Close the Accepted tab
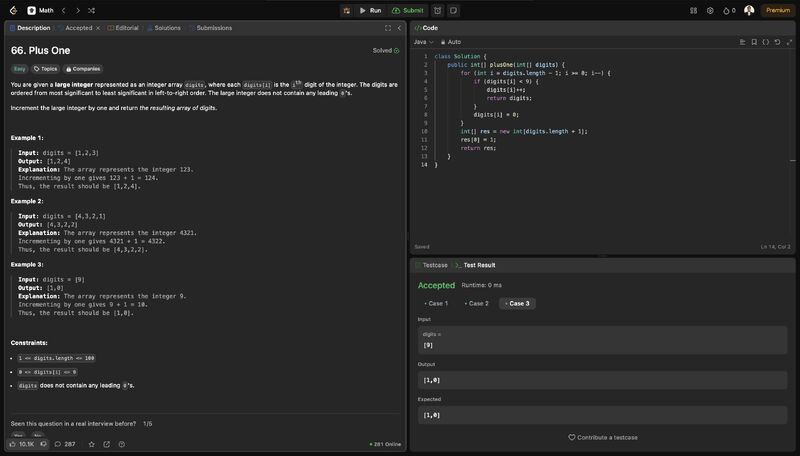Screen dimensions: 800x456 click(98, 28)
